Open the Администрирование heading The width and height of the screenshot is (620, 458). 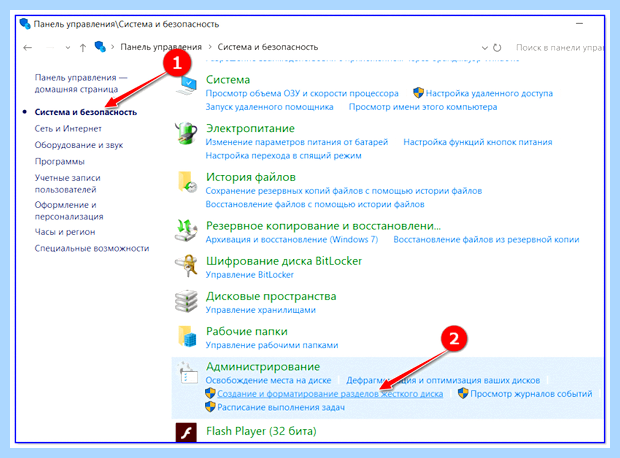[263, 367]
